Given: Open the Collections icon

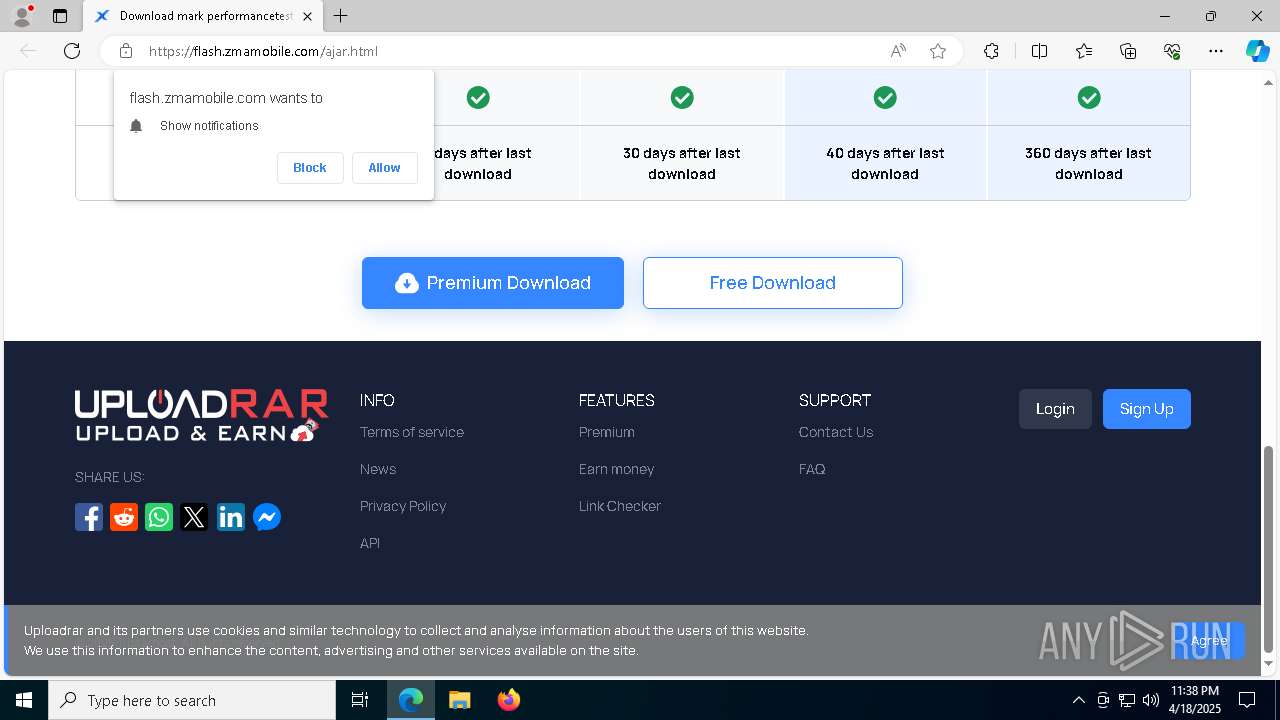Looking at the screenshot, I should [x=1128, y=51].
